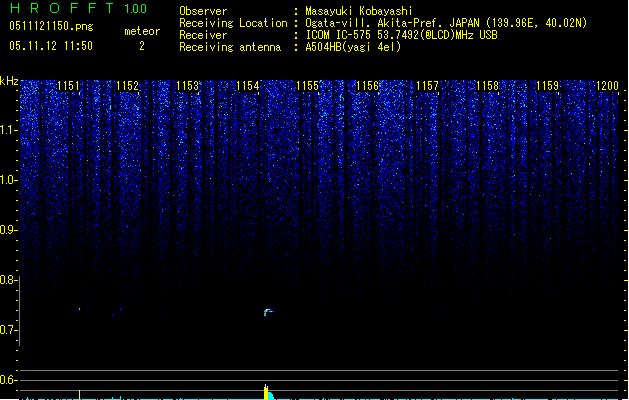629x400 pixels.
Task: Click the observer name Masayuki Kobayashi
Action: [359, 11]
